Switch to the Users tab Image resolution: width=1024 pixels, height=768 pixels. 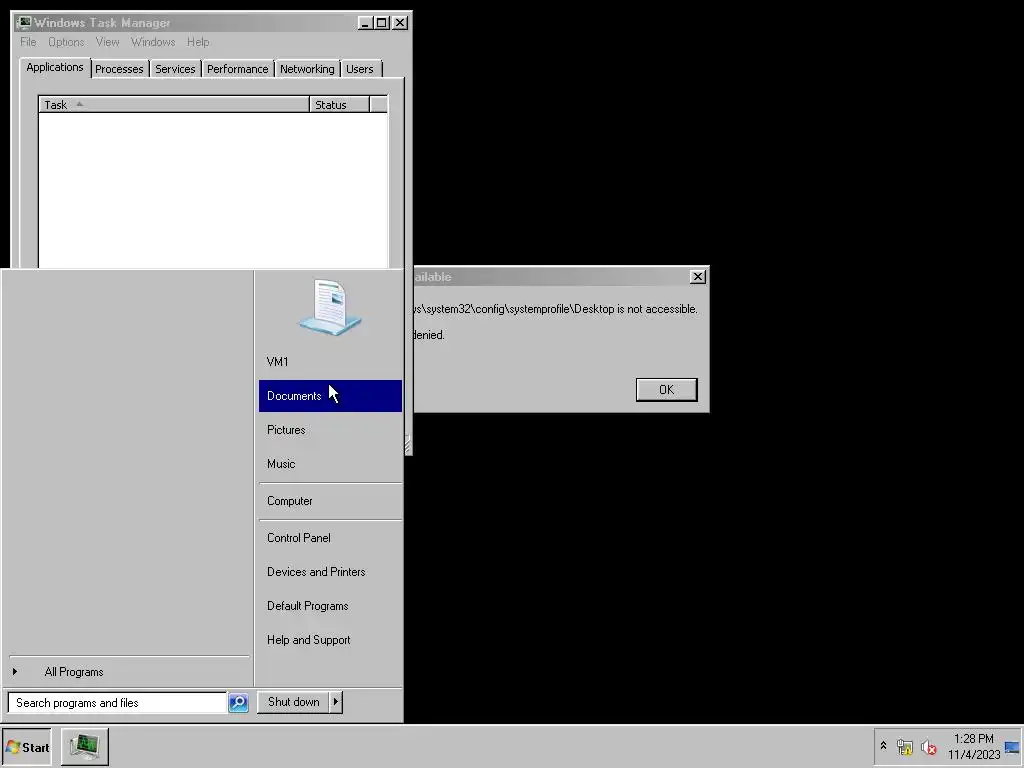pyautogui.click(x=360, y=69)
